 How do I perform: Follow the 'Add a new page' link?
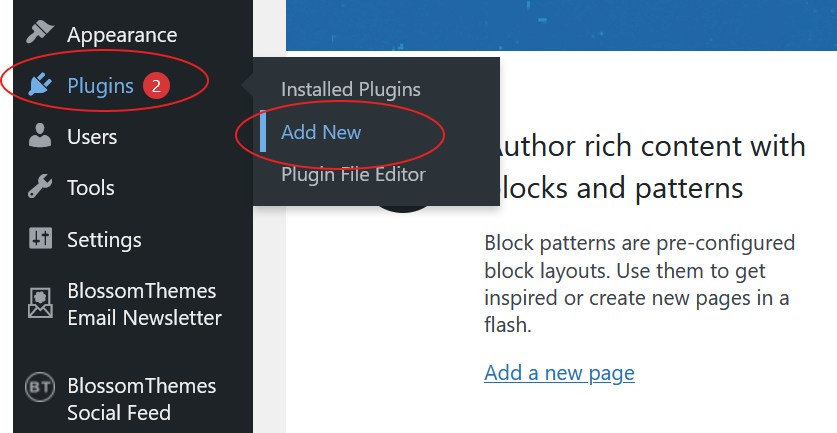click(559, 373)
